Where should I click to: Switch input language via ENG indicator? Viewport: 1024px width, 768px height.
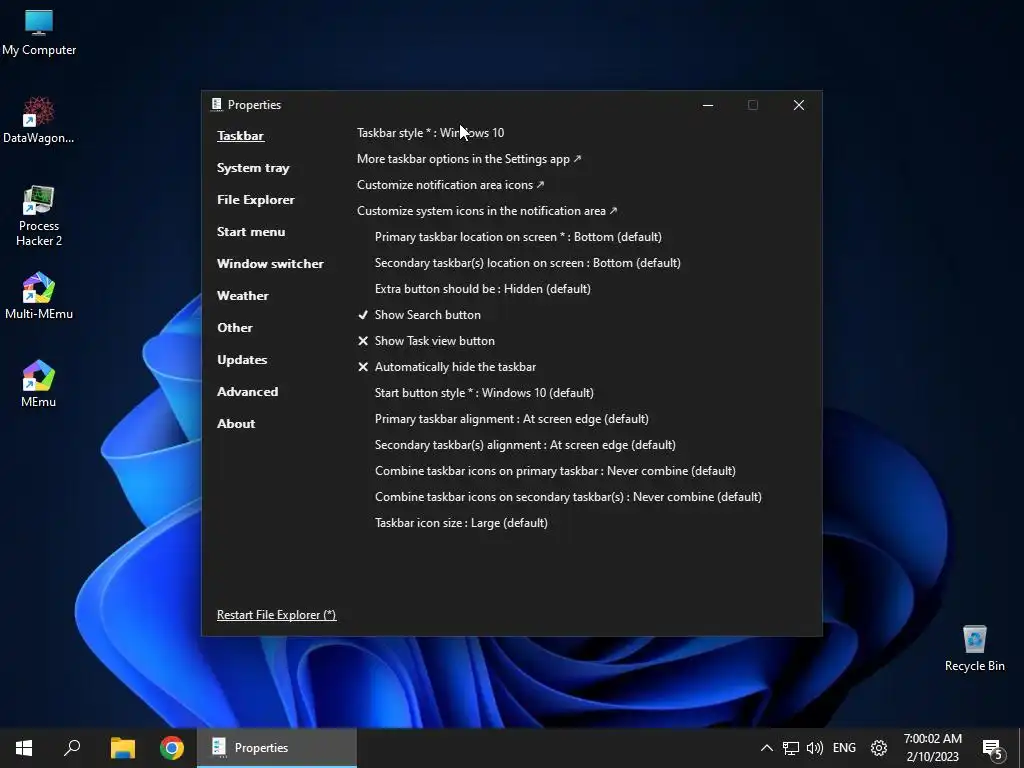[x=844, y=748]
